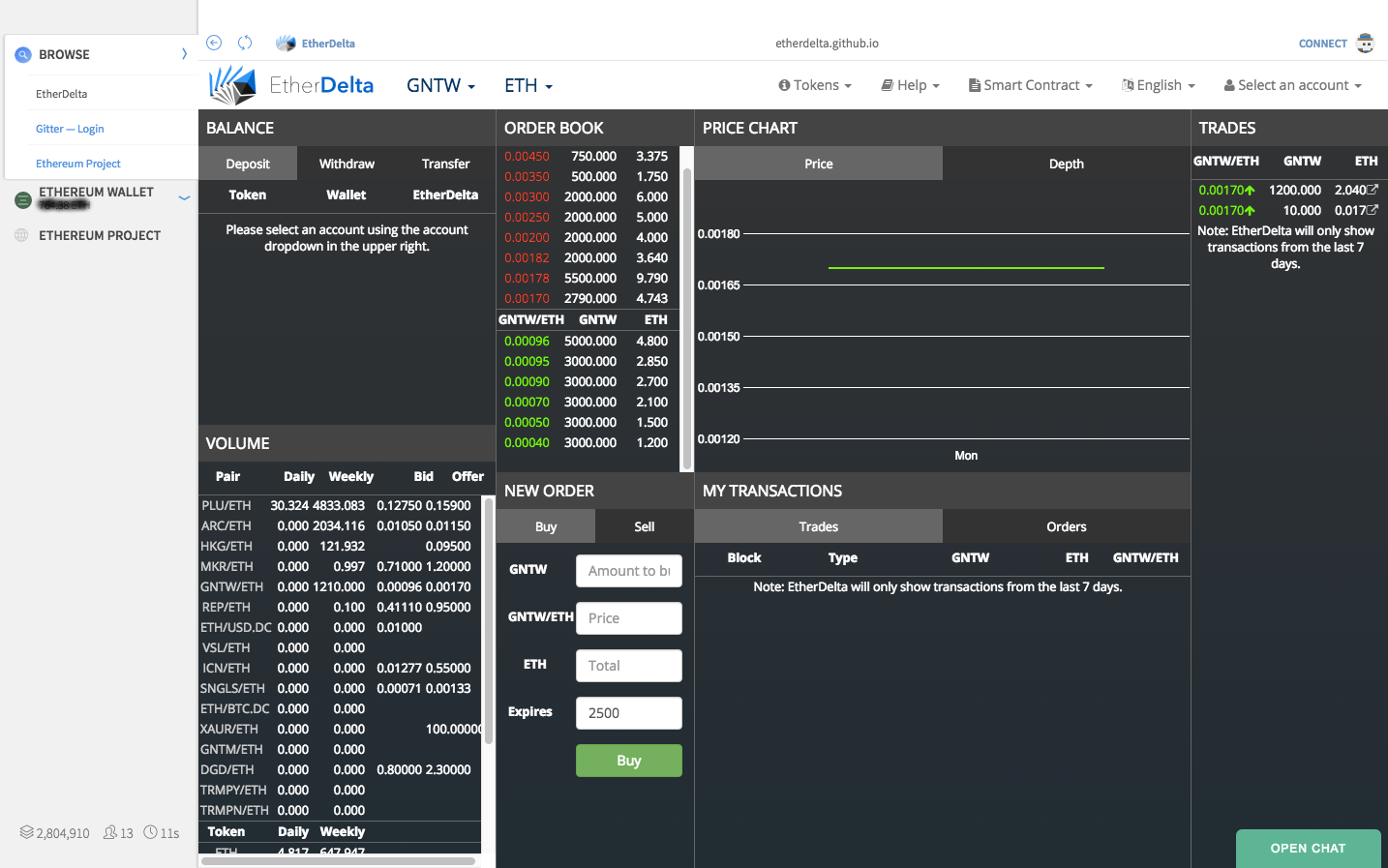Select the Price tab in Price Chart
The width and height of the screenshot is (1388, 868).
[x=819, y=164]
